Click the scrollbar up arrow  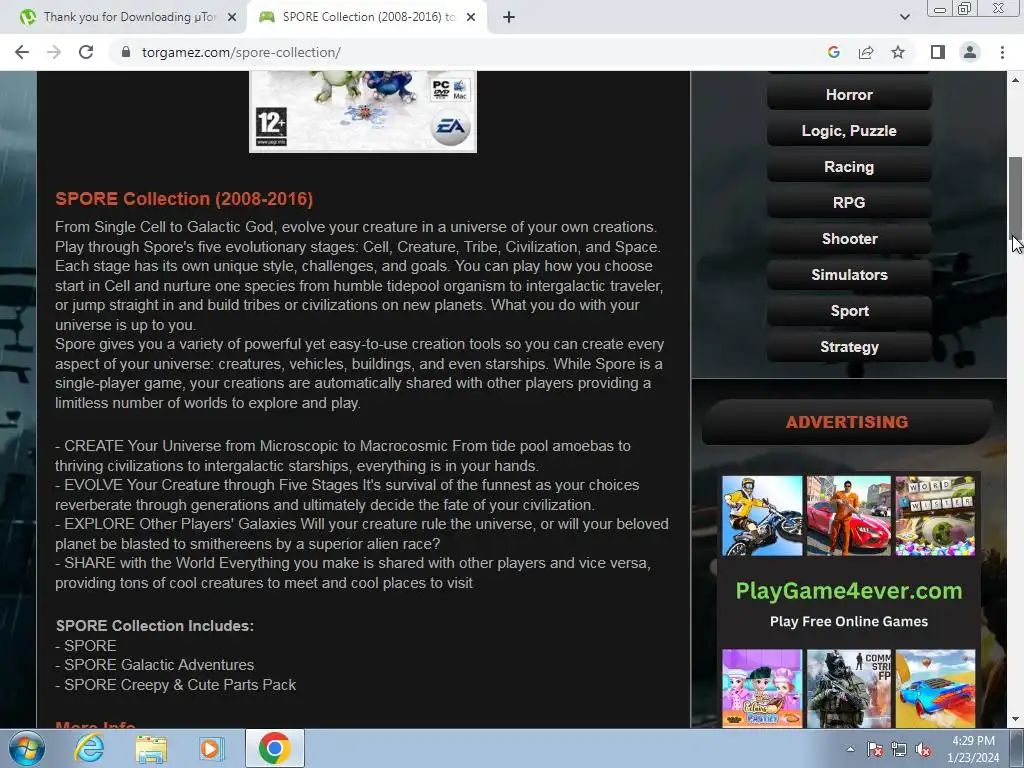click(1016, 80)
